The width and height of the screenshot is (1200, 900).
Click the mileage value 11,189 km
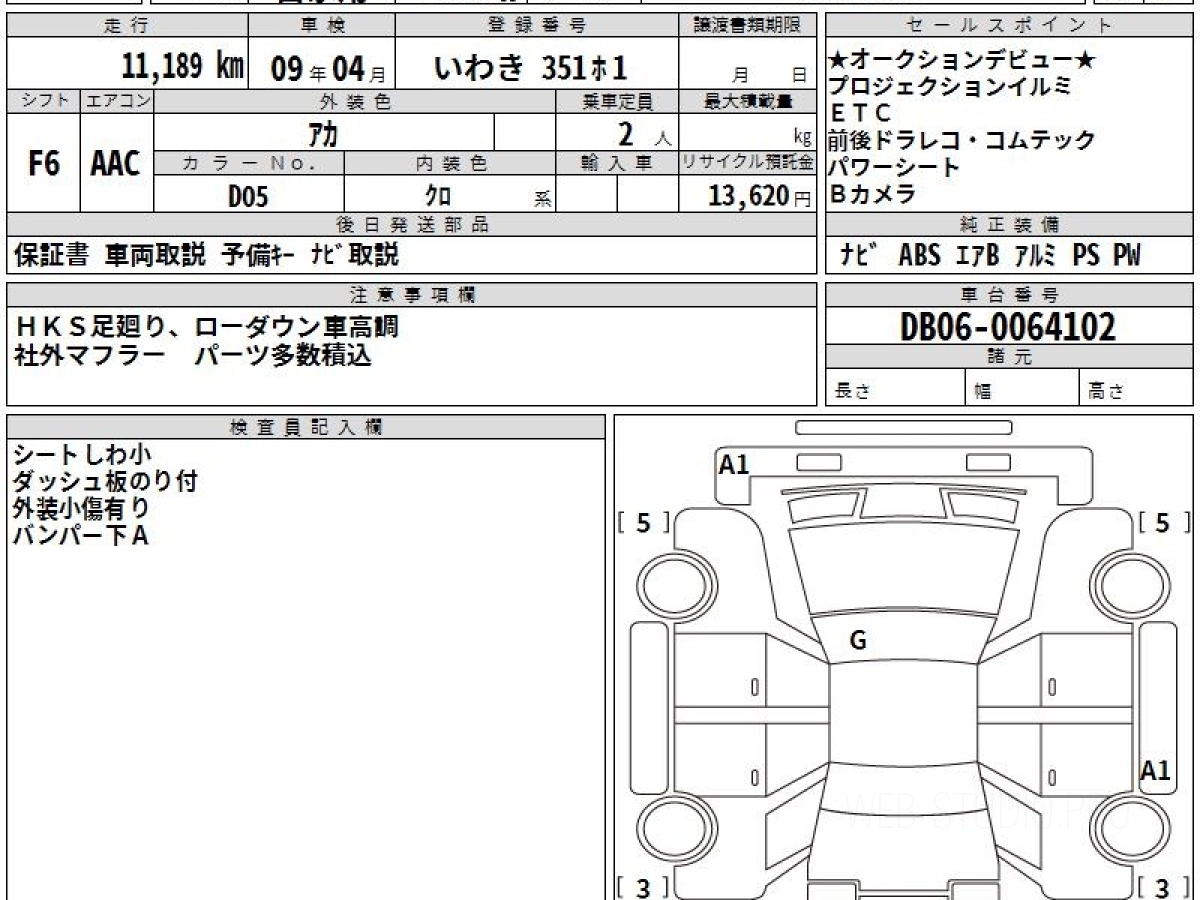point(183,67)
